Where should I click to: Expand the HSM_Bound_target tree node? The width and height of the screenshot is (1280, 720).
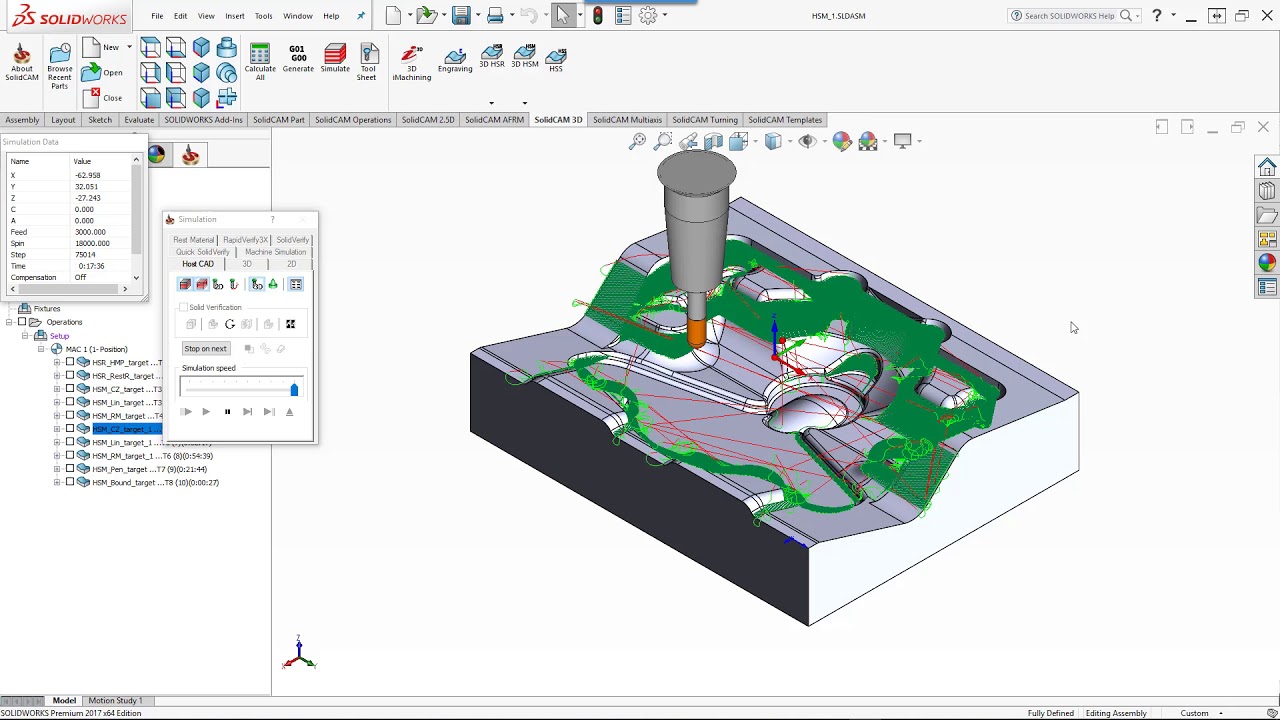point(57,482)
